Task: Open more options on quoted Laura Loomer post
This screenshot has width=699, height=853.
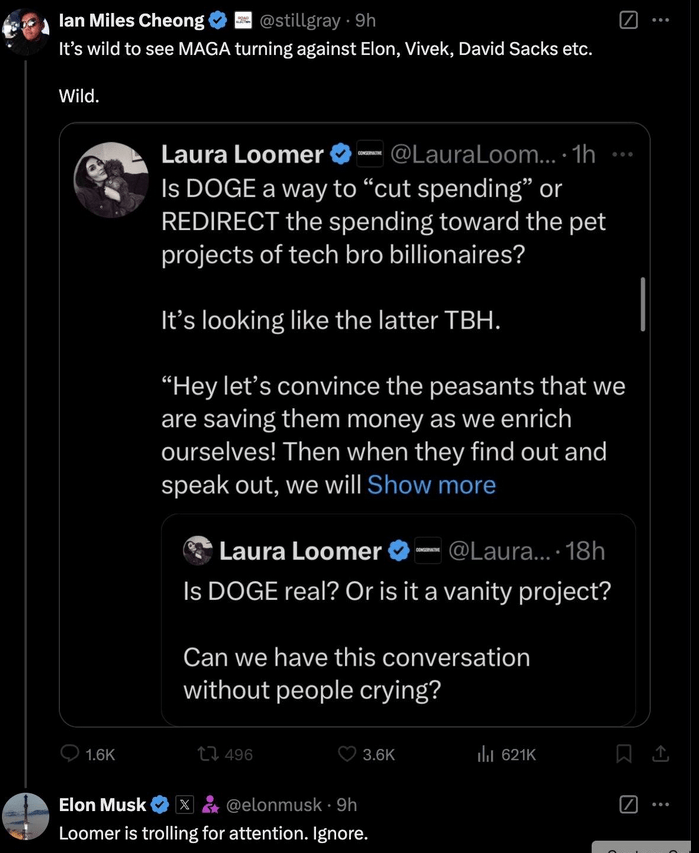Action: (622, 154)
